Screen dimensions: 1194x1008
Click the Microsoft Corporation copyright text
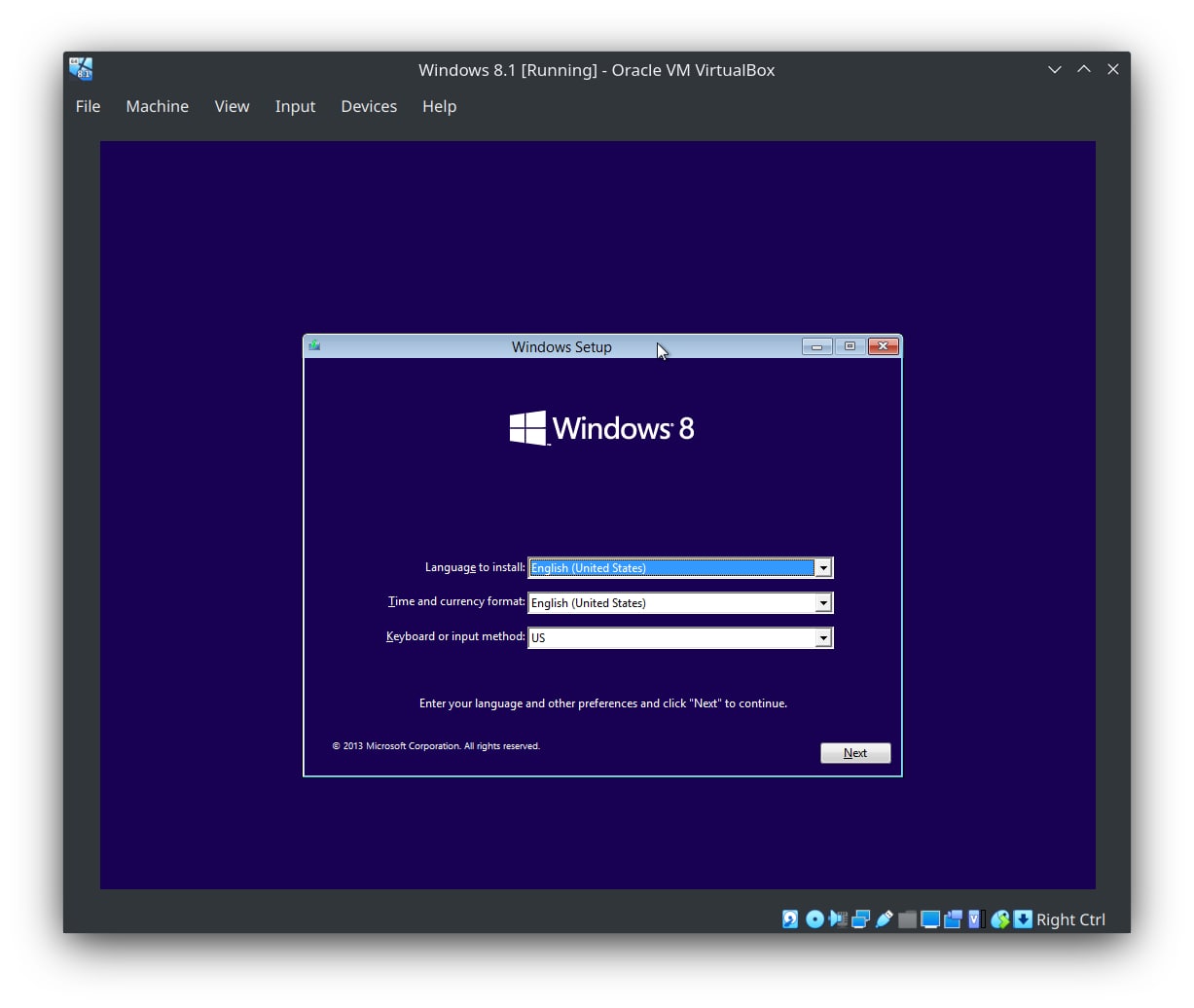(436, 746)
